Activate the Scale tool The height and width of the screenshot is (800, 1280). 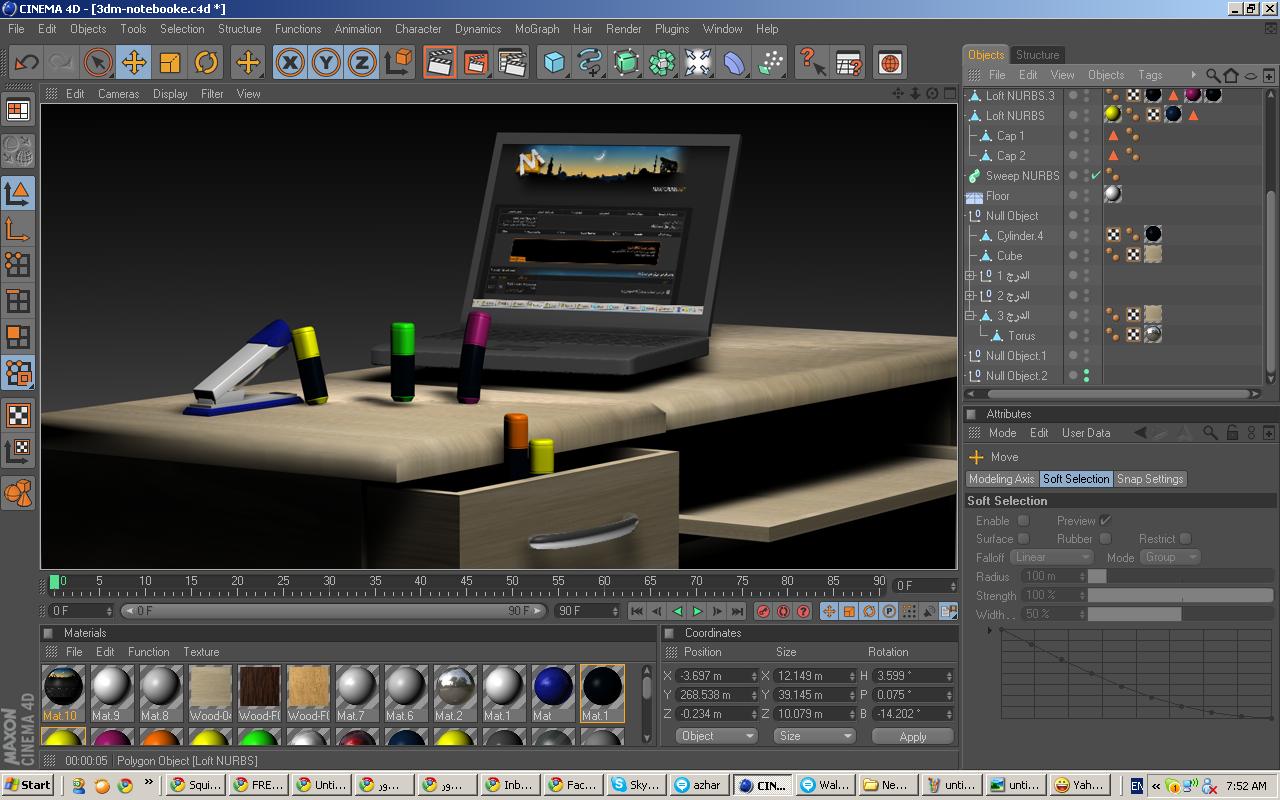170,63
